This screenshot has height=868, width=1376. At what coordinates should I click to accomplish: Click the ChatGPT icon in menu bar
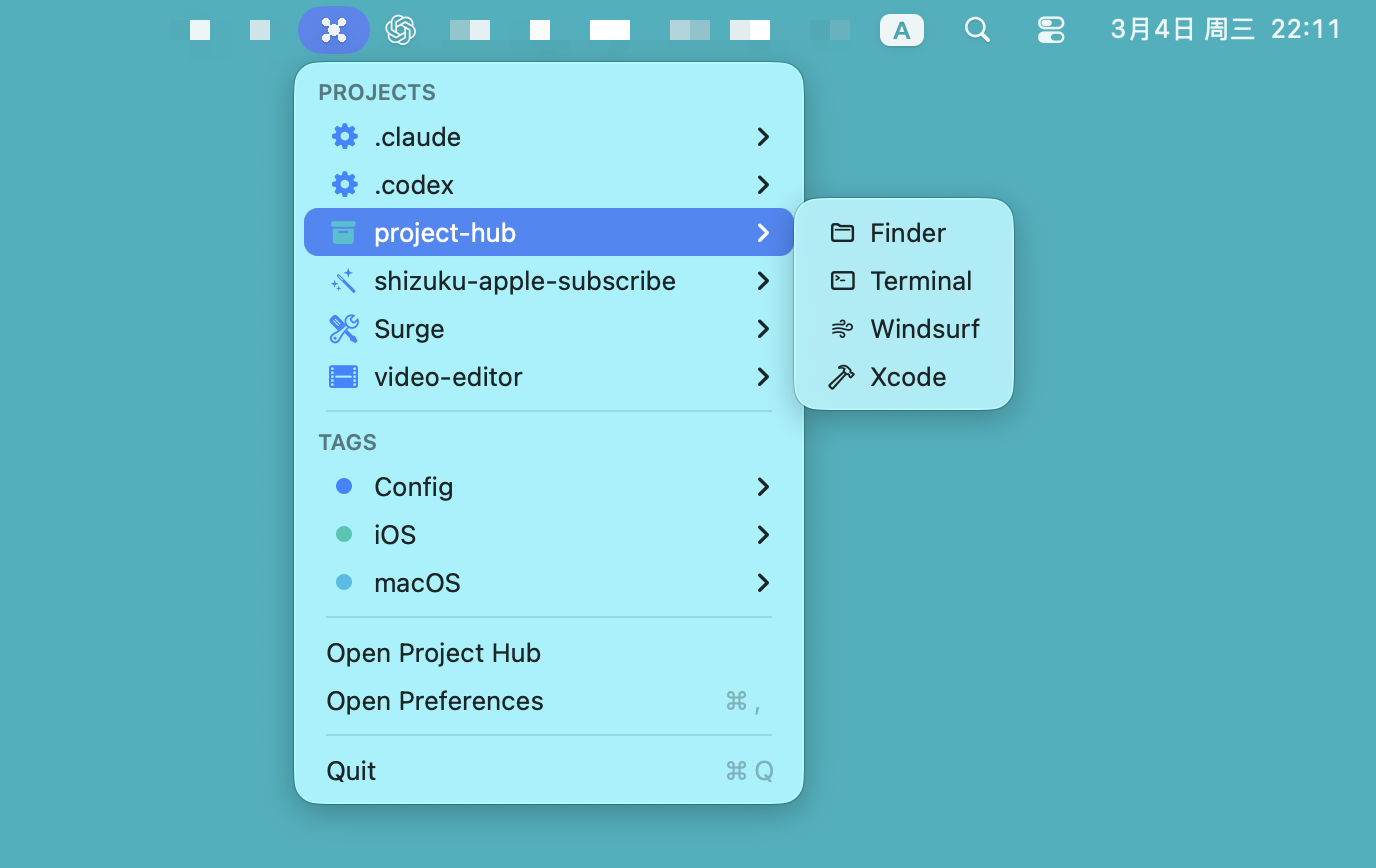[x=401, y=30]
